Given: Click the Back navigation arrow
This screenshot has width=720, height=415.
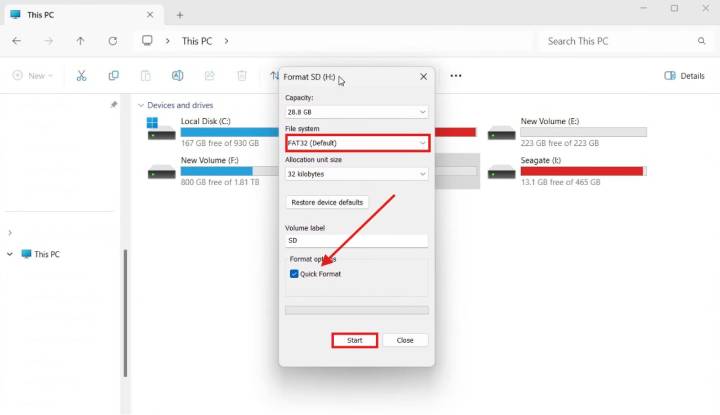Looking at the screenshot, I should pyautogui.click(x=17, y=41).
